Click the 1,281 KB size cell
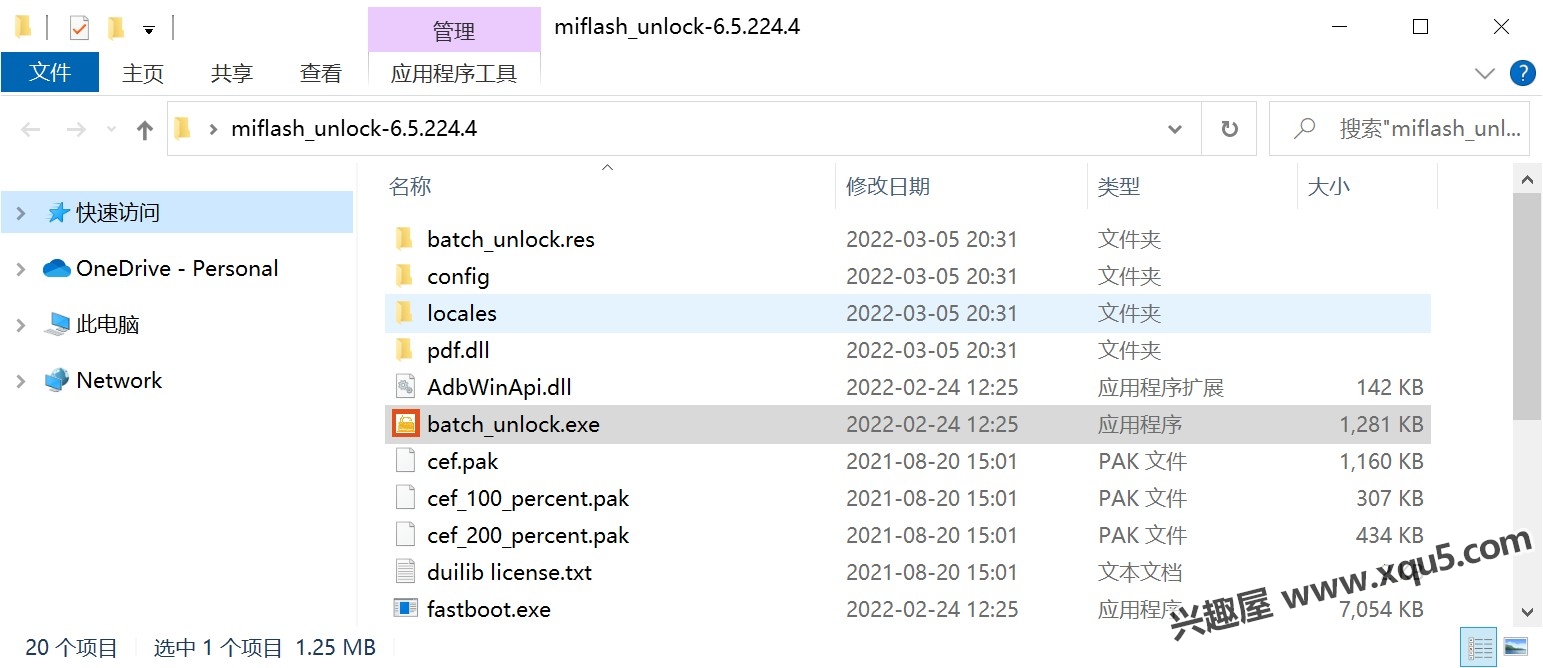1543x668 pixels. (1381, 424)
